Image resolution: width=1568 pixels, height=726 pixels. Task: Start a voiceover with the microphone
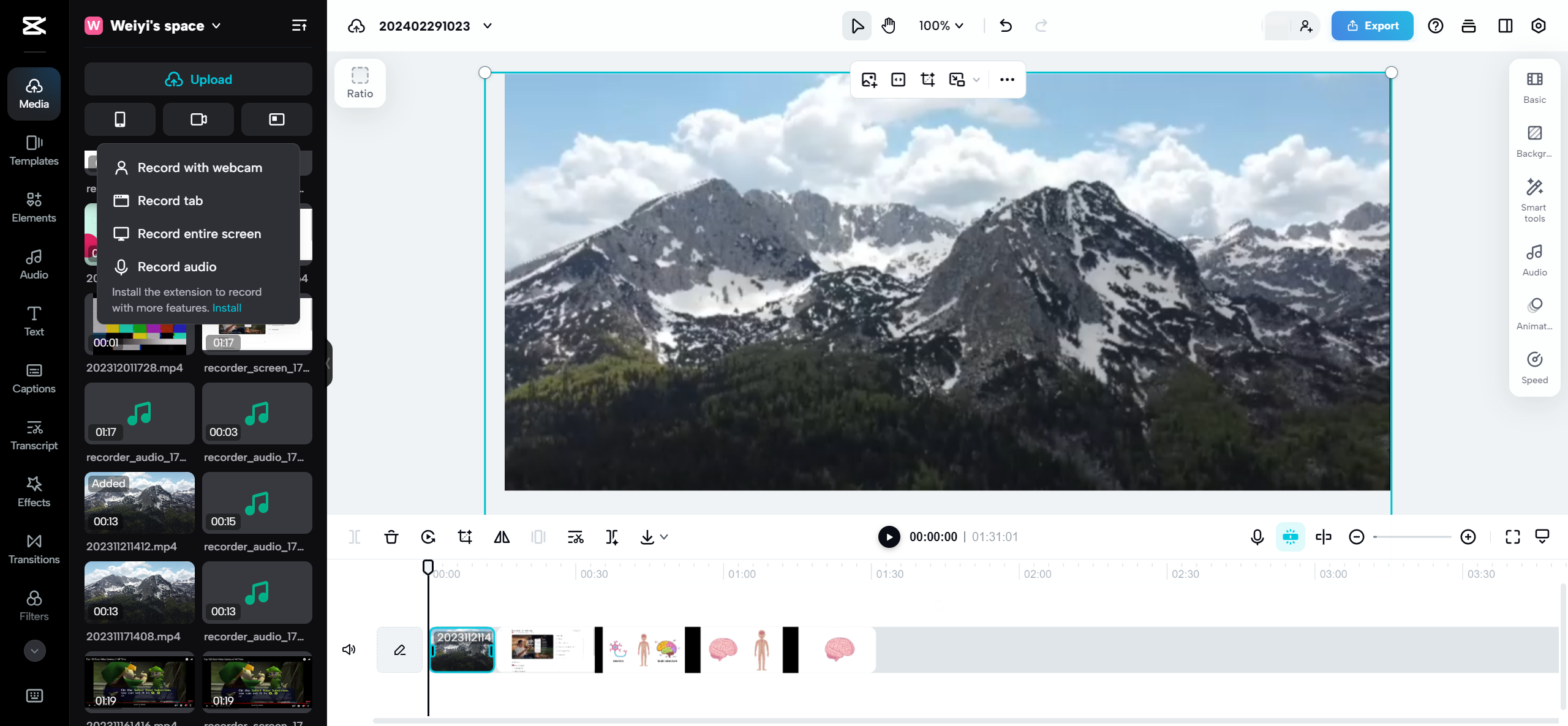[1256, 536]
